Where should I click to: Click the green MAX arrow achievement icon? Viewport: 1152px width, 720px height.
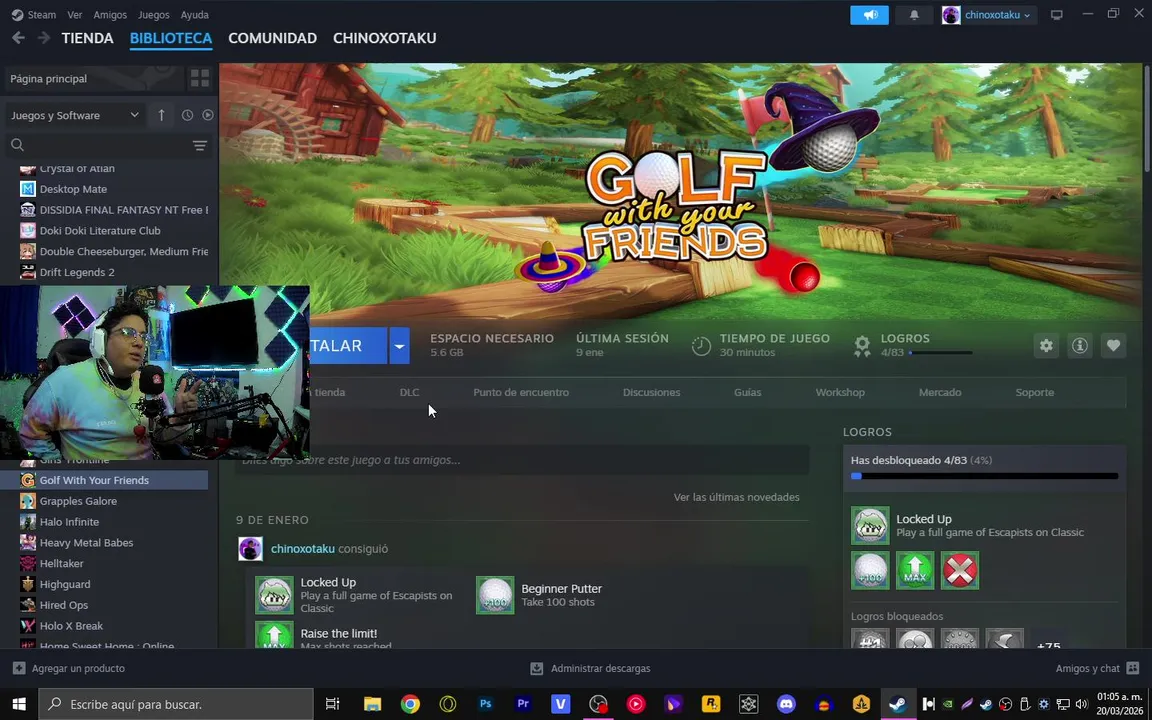point(915,570)
